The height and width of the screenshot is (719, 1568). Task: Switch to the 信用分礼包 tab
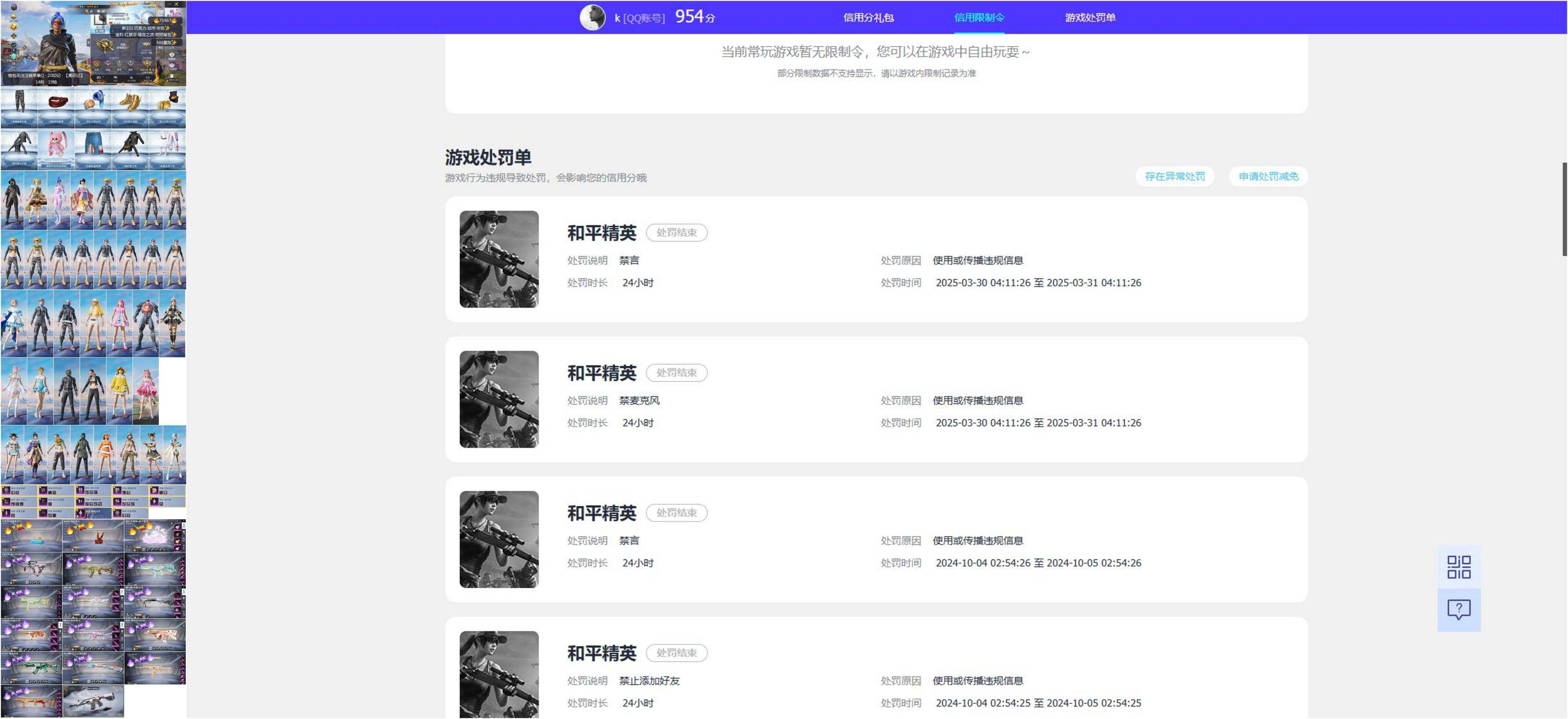click(868, 18)
